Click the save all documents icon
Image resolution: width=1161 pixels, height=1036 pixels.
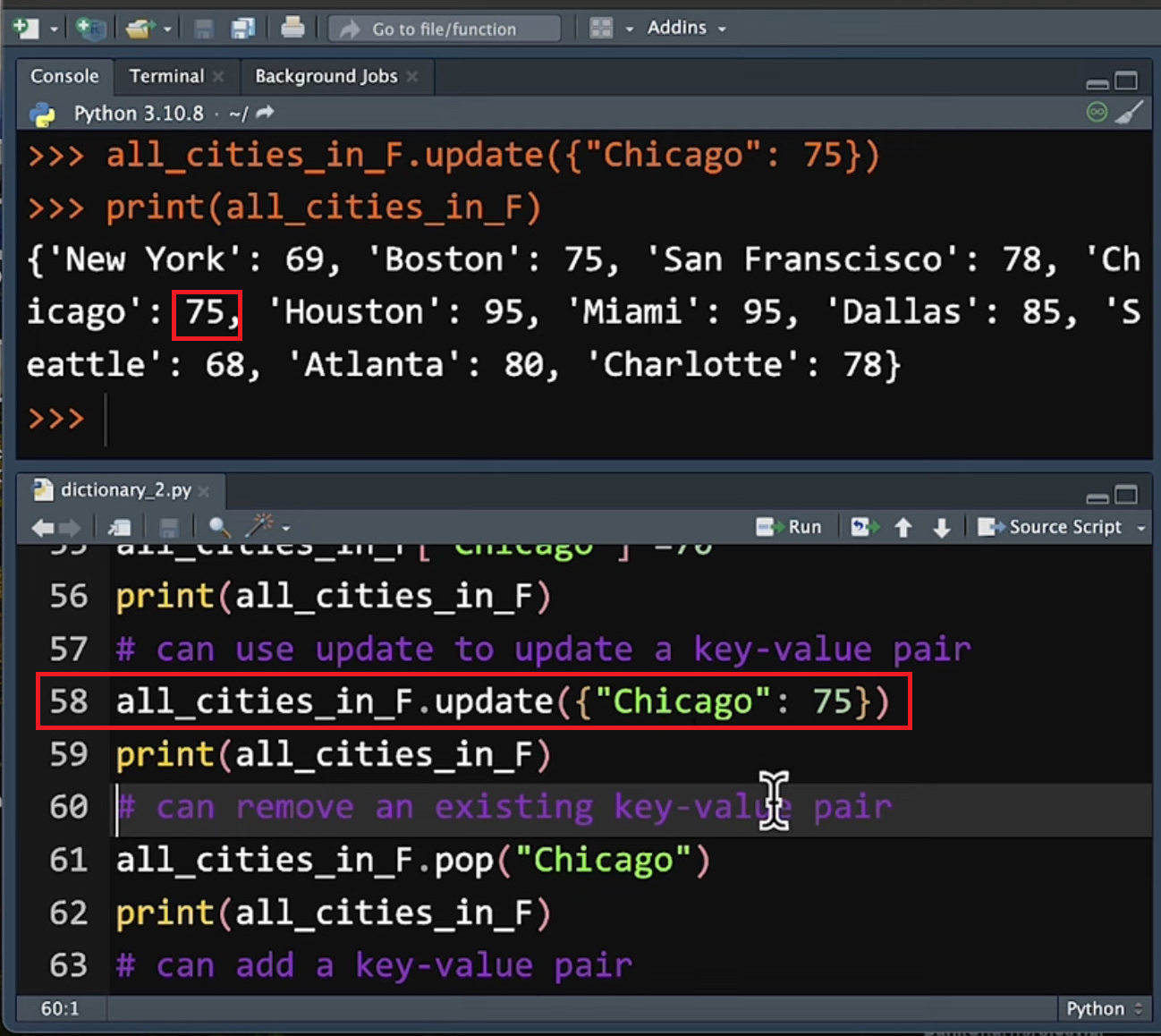(x=242, y=29)
